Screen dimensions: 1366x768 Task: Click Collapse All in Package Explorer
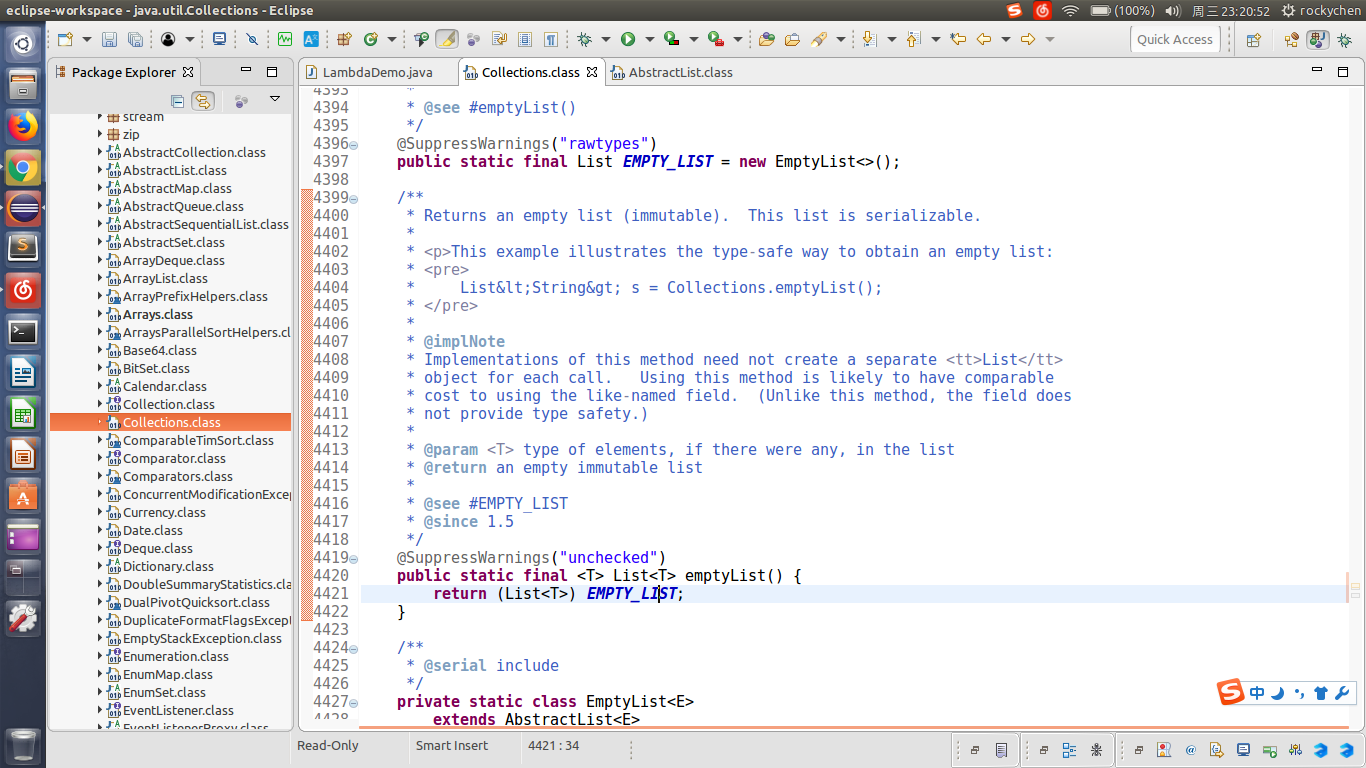click(x=177, y=101)
